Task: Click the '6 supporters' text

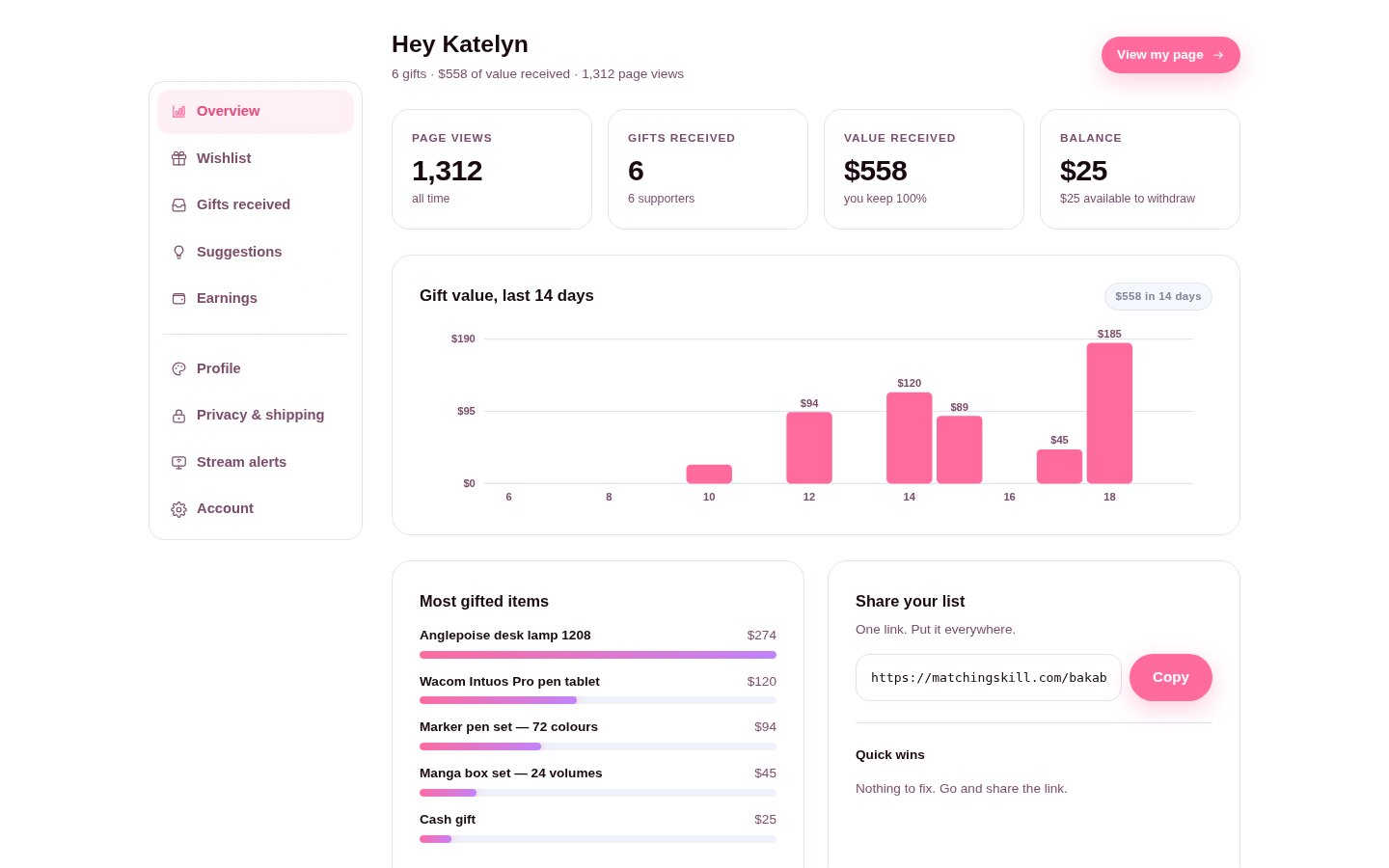Action: tap(661, 199)
